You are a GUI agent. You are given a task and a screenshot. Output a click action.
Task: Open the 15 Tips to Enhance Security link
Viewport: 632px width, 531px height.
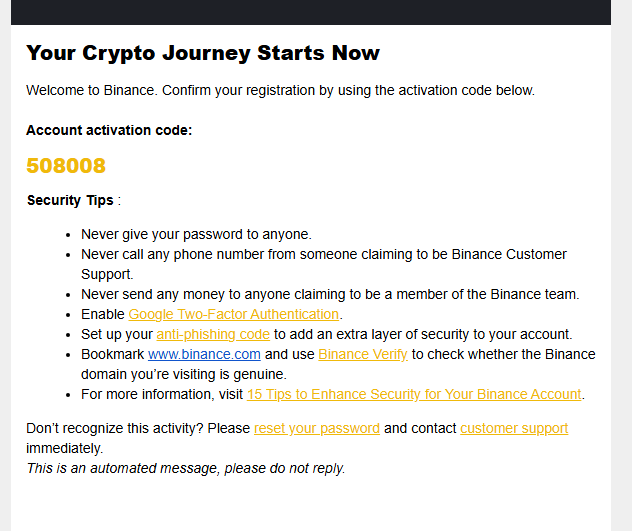pos(413,394)
